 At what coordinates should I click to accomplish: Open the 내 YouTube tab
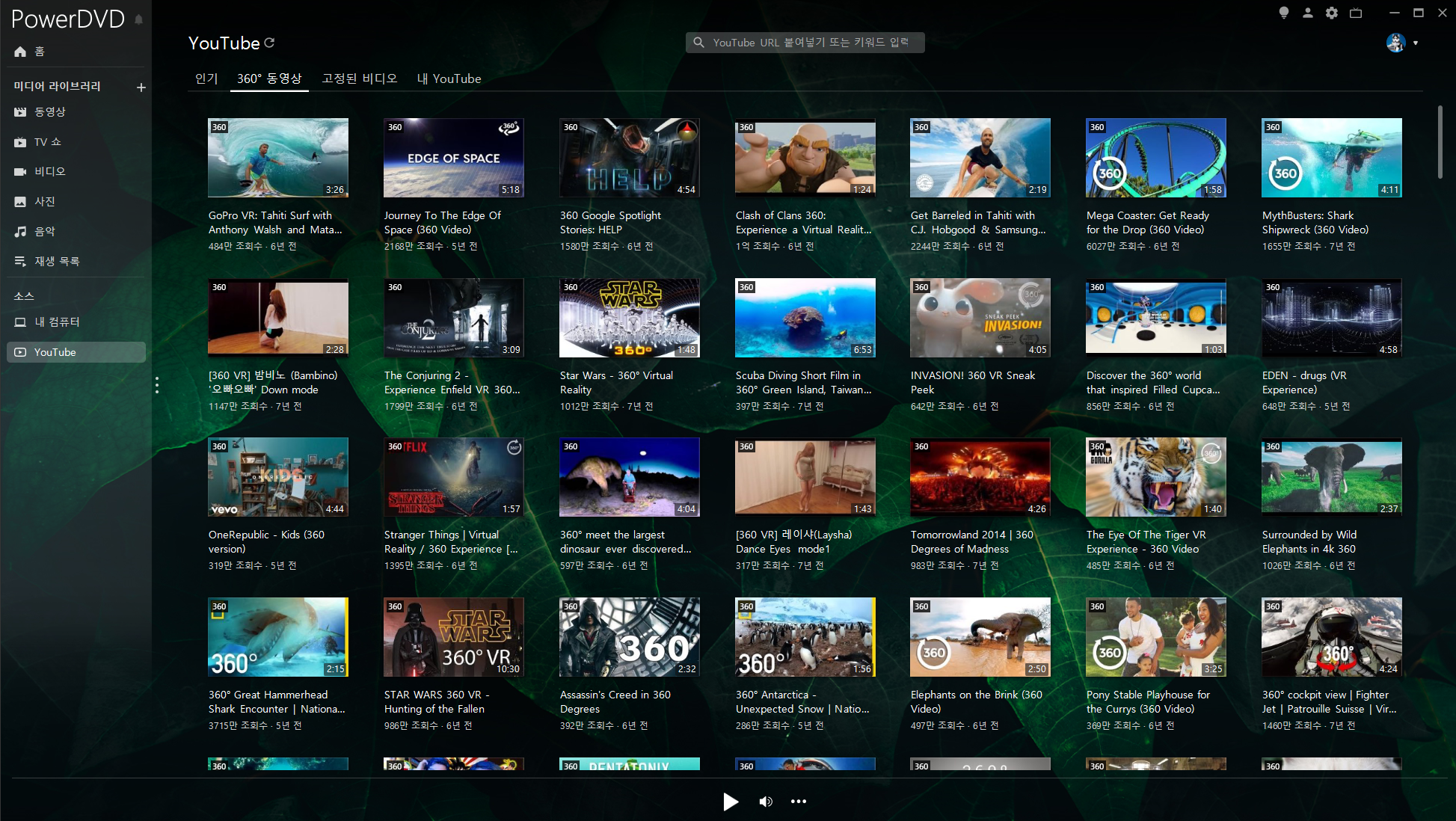click(449, 79)
